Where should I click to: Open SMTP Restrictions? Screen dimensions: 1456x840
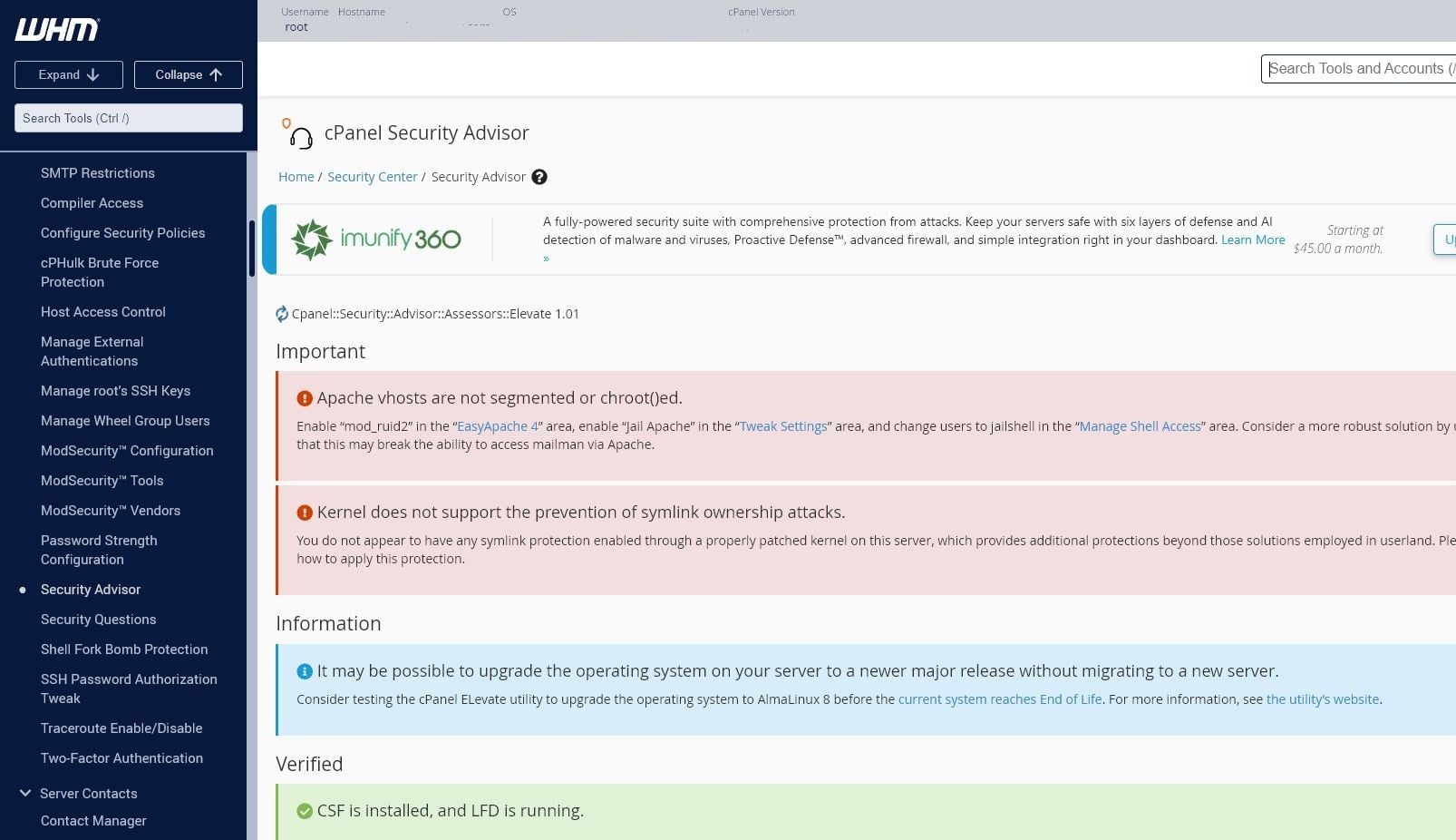click(x=98, y=173)
